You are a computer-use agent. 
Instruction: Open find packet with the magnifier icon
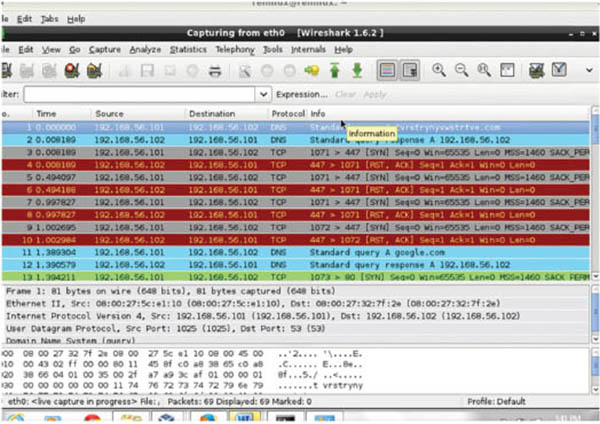tap(245, 71)
